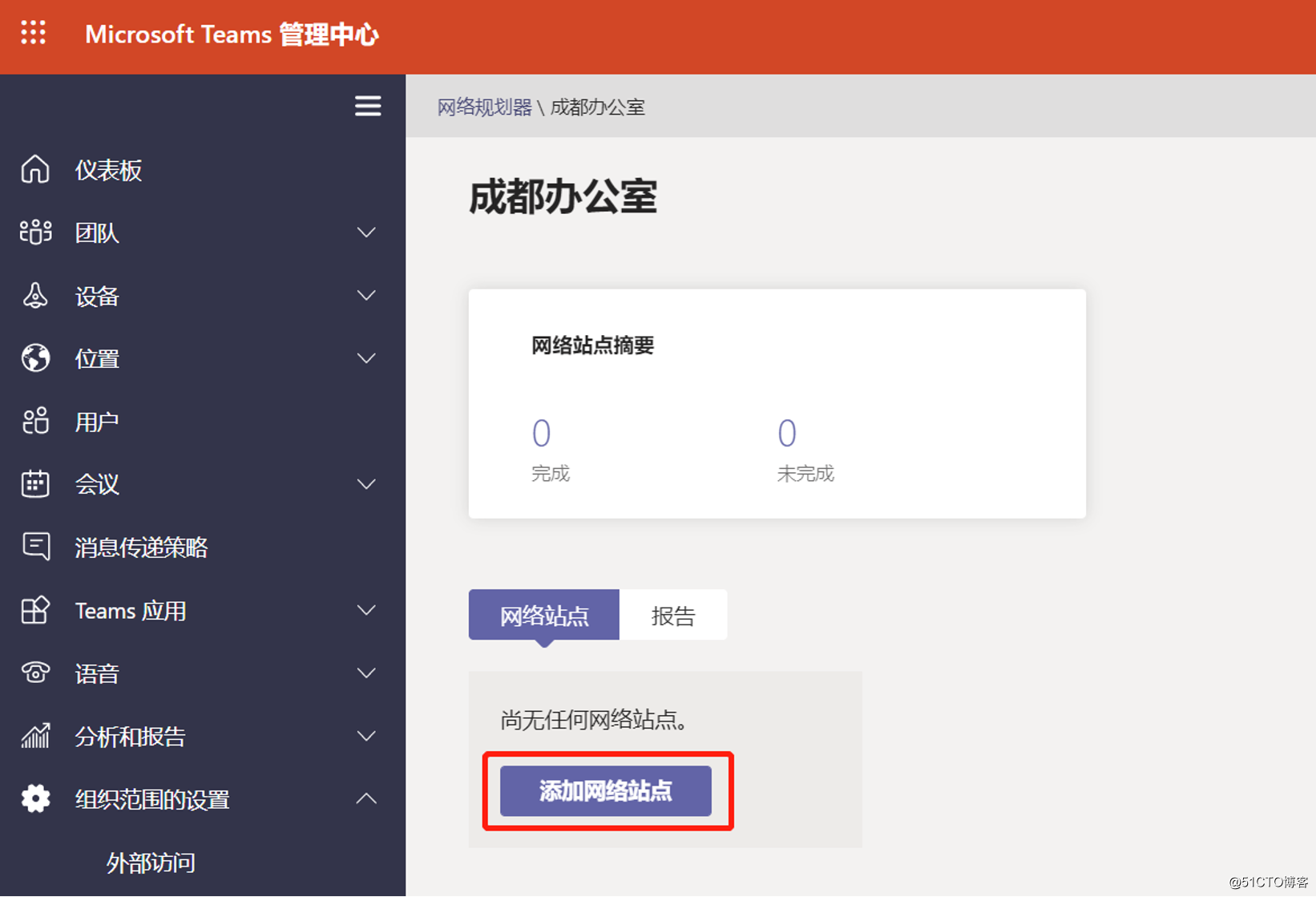Image resolution: width=1316 pixels, height=897 pixels.
Task: Click 语音 label in the sidebar
Action: tap(97, 674)
